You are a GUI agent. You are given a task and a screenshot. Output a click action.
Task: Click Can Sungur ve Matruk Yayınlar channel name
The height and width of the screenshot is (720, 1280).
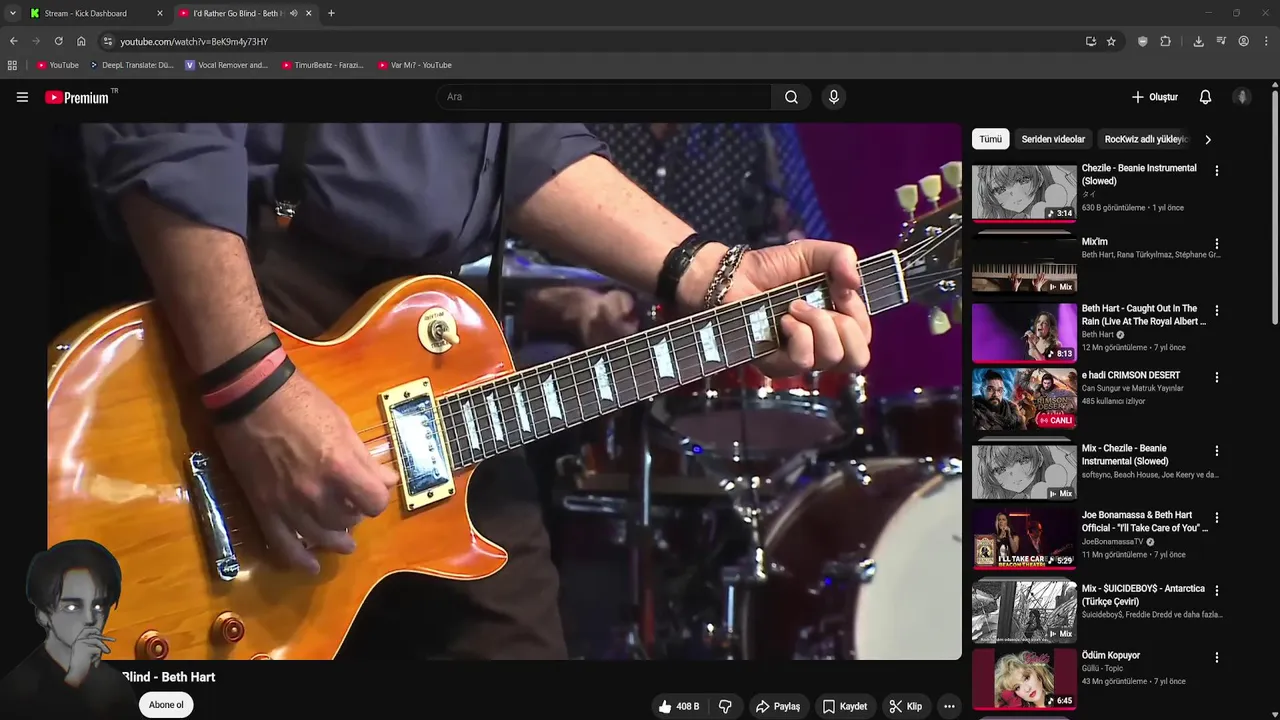[1132, 388]
